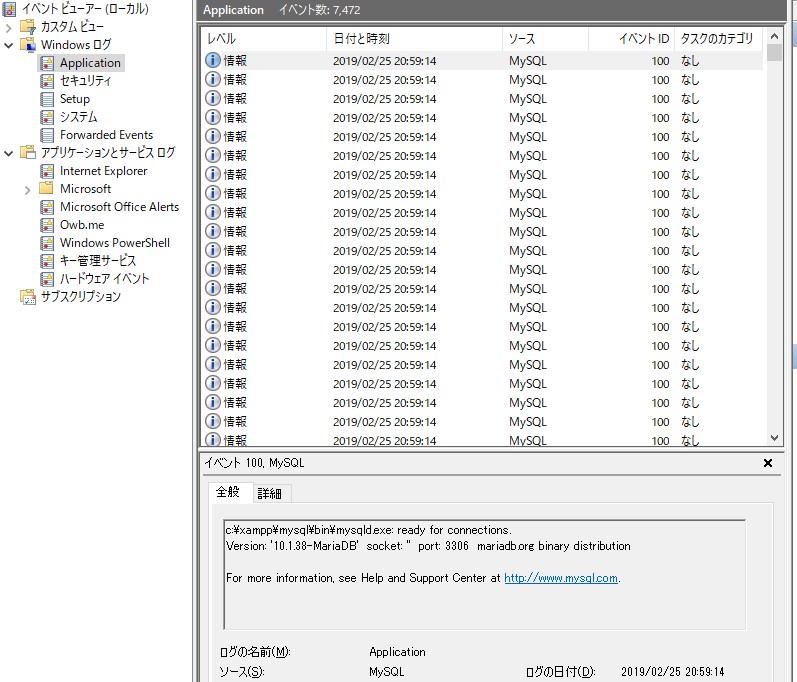The height and width of the screenshot is (682, 797).
Task: Open the セキュリティ log
Action: 85,81
